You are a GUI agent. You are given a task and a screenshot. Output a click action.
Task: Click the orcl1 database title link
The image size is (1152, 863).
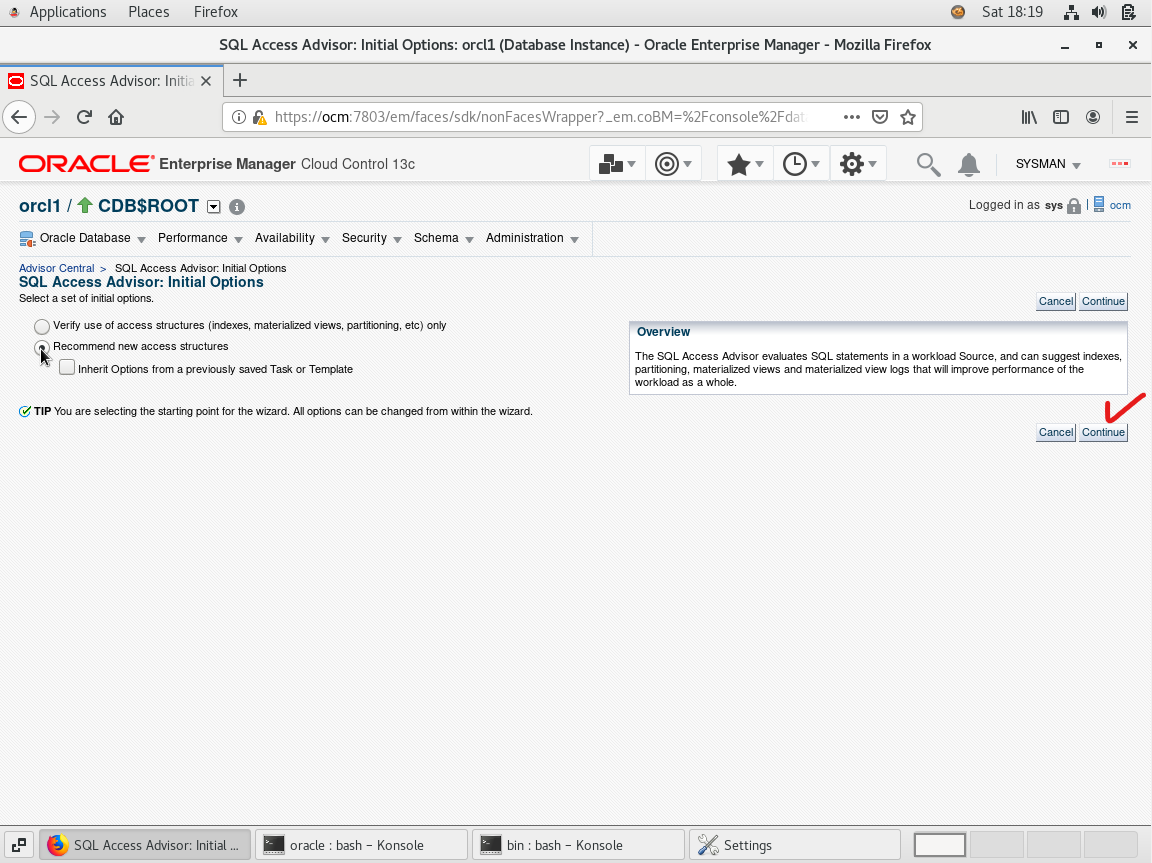click(x=40, y=206)
